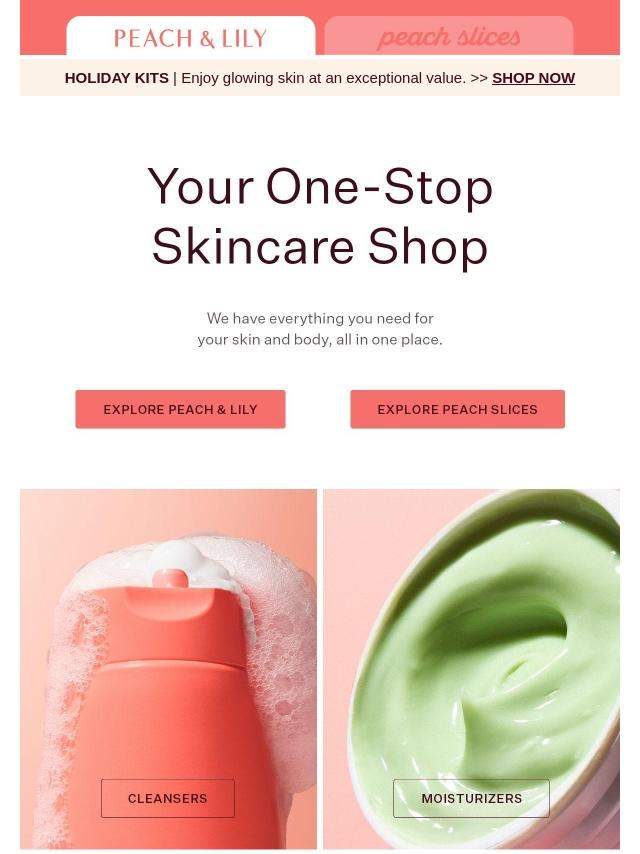The image size is (640, 854).
Task: Click the HOLIDAY KITS bold text
Action: pos(117,78)
